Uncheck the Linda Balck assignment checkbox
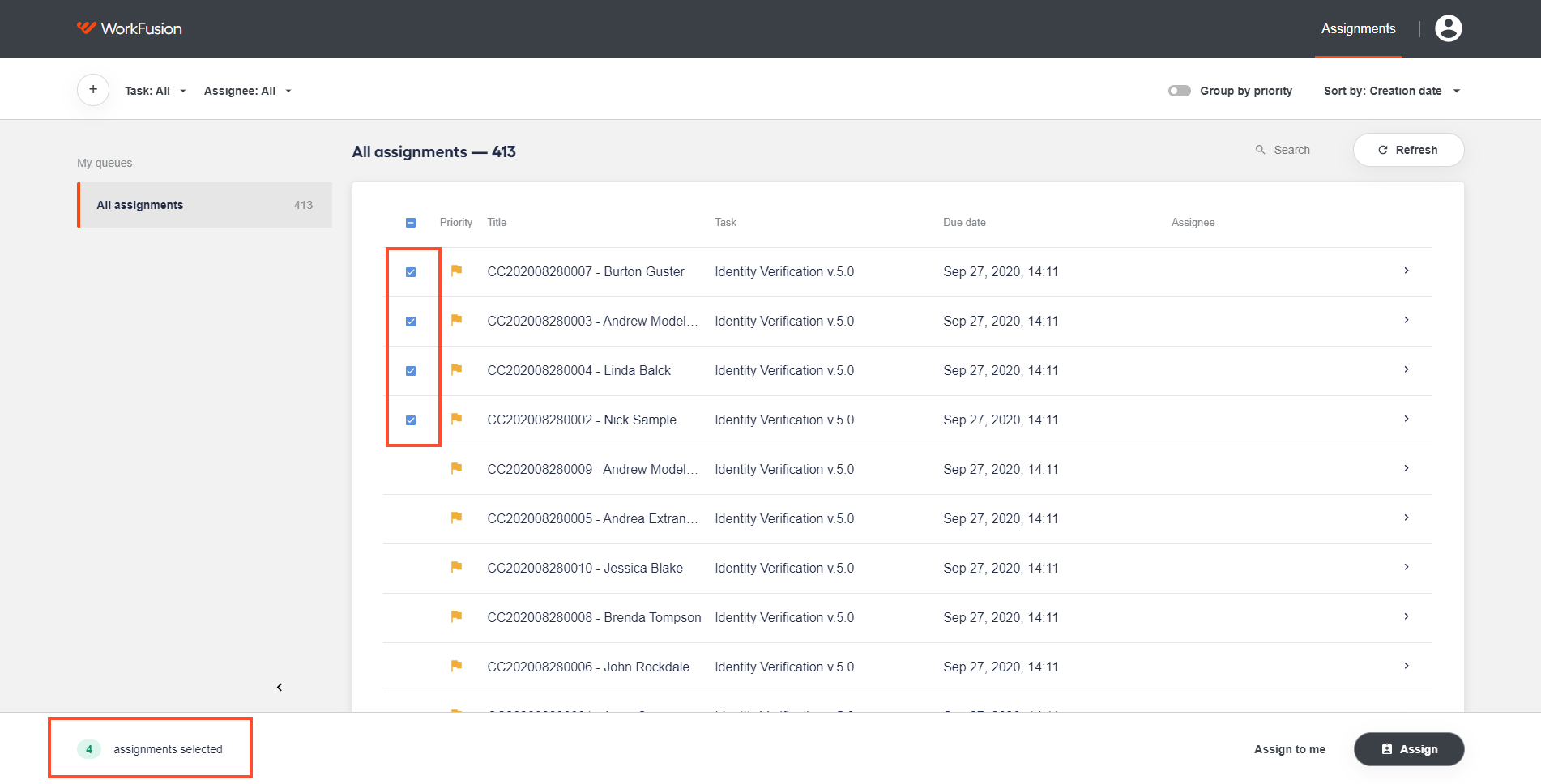Image resolution: width=1541 pixels, height=784 pixels. (x=411, y=371)
